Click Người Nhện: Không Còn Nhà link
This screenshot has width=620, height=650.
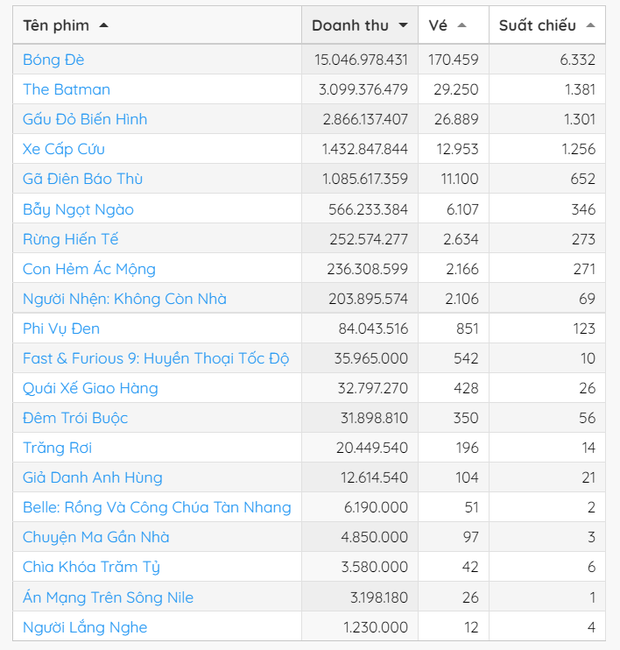tap(125, 299)
